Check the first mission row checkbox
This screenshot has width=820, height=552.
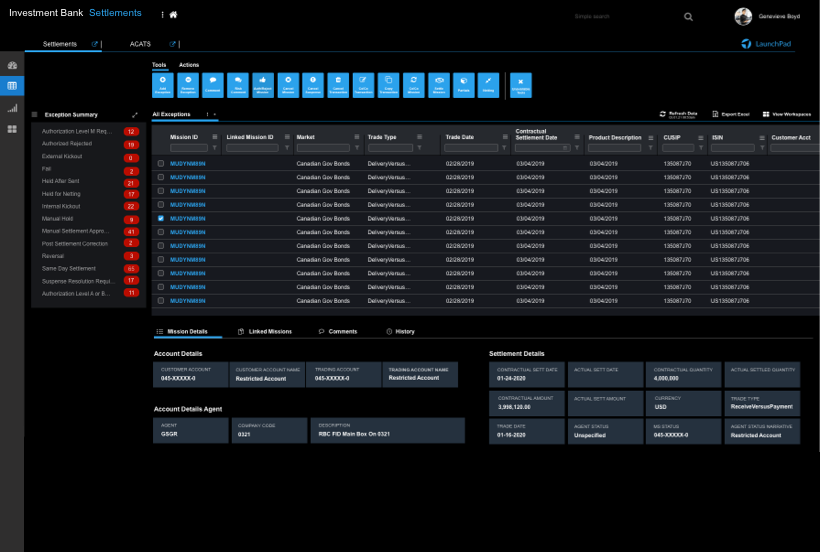click(x=161, y=163)
